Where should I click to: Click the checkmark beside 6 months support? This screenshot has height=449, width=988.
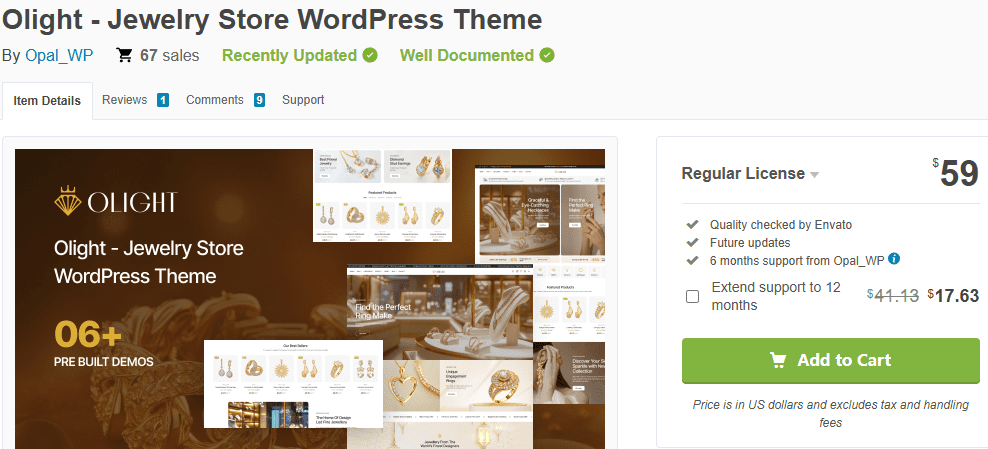click(x=692, y=260)
